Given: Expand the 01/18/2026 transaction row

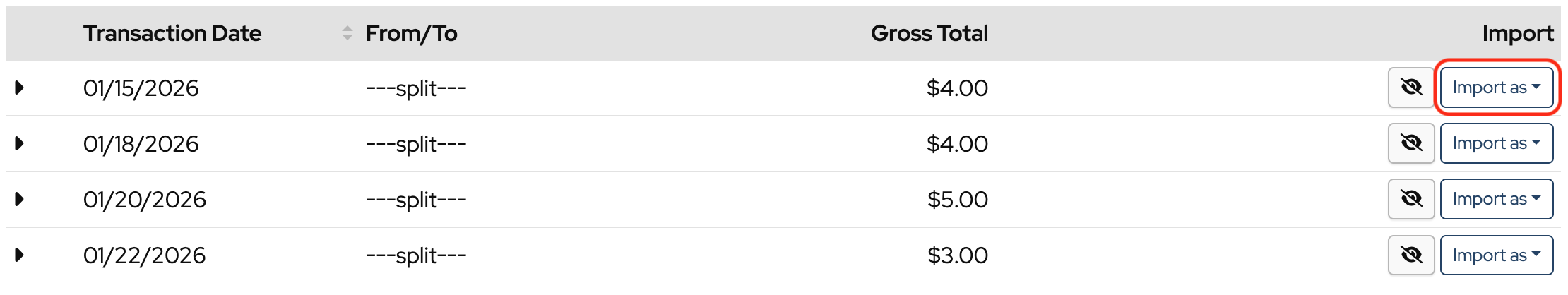Looking at the screenshot, I should (20, 143).
